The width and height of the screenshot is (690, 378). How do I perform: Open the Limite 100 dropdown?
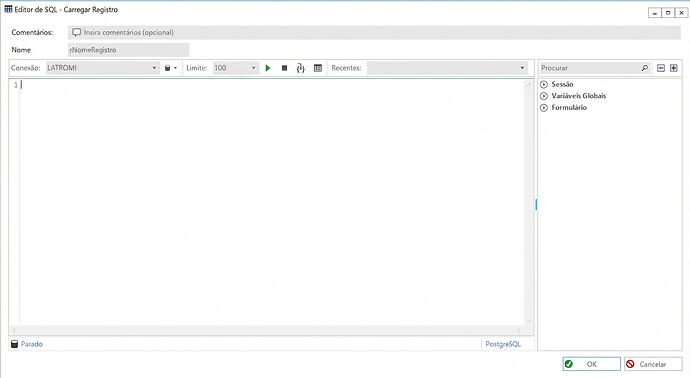(235, 68)
